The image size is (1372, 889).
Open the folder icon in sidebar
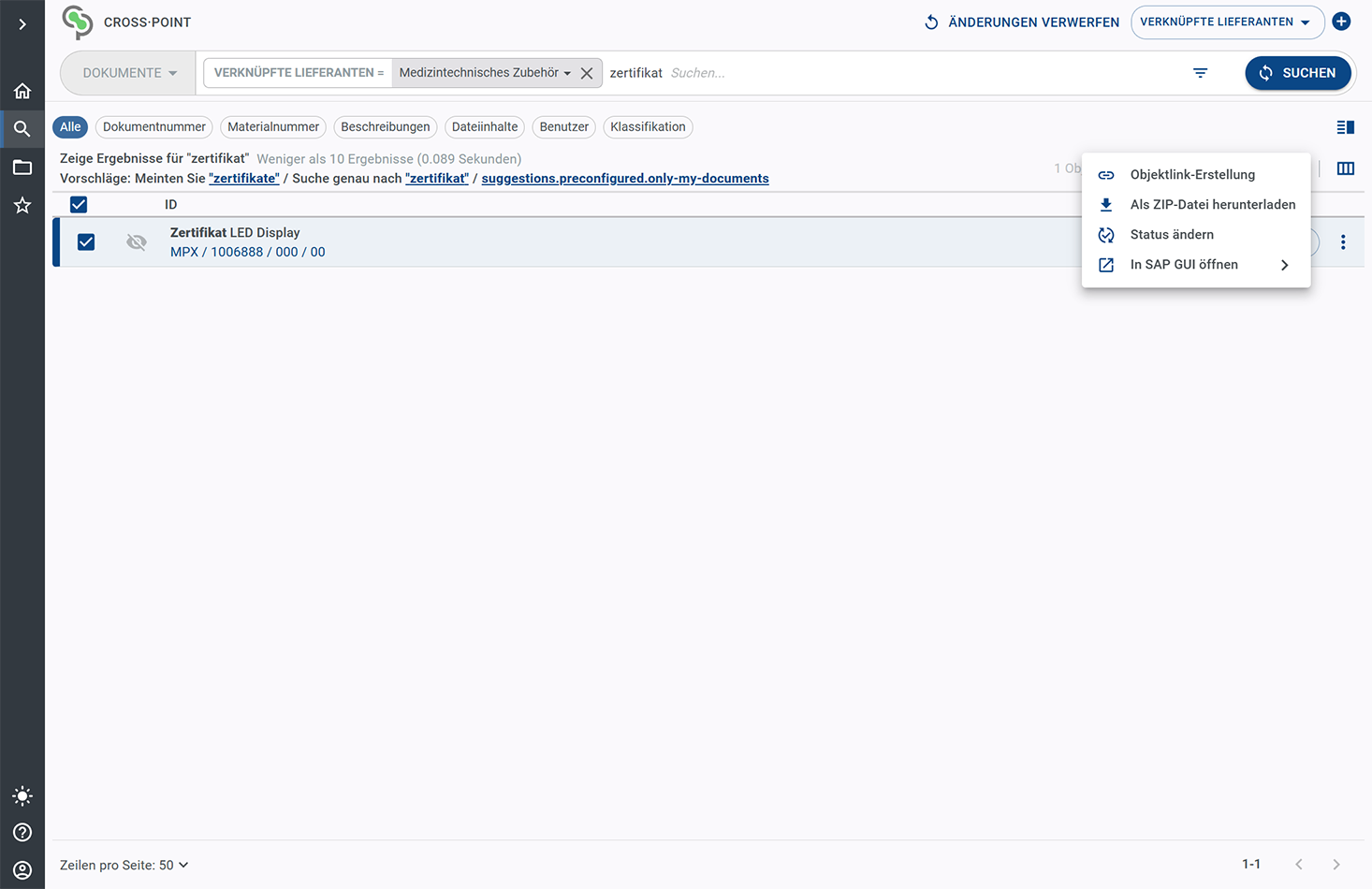click(22, 168)
